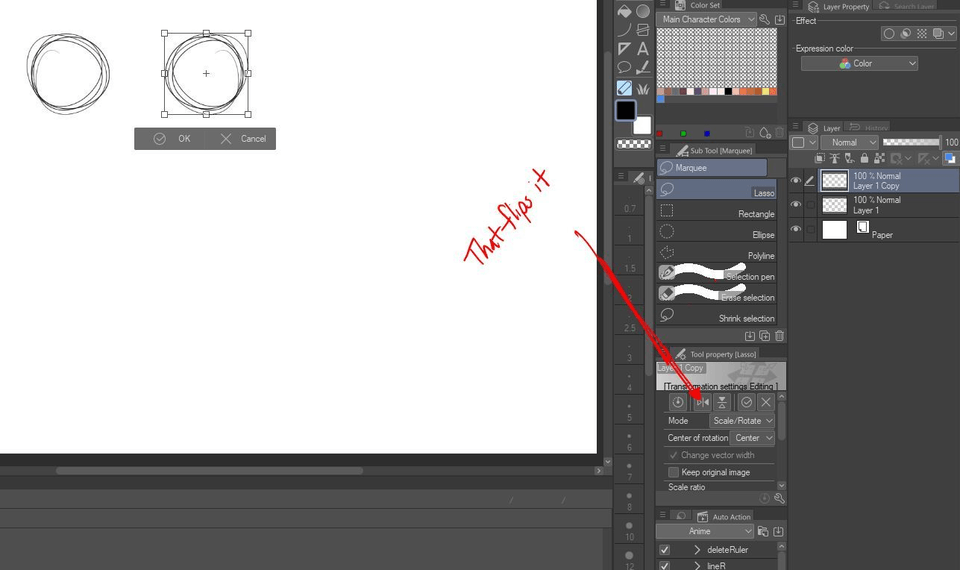Switch to the History tab
Image resolution: width=960 pixels, height=570 pixels.
click(x=869, y=128)
